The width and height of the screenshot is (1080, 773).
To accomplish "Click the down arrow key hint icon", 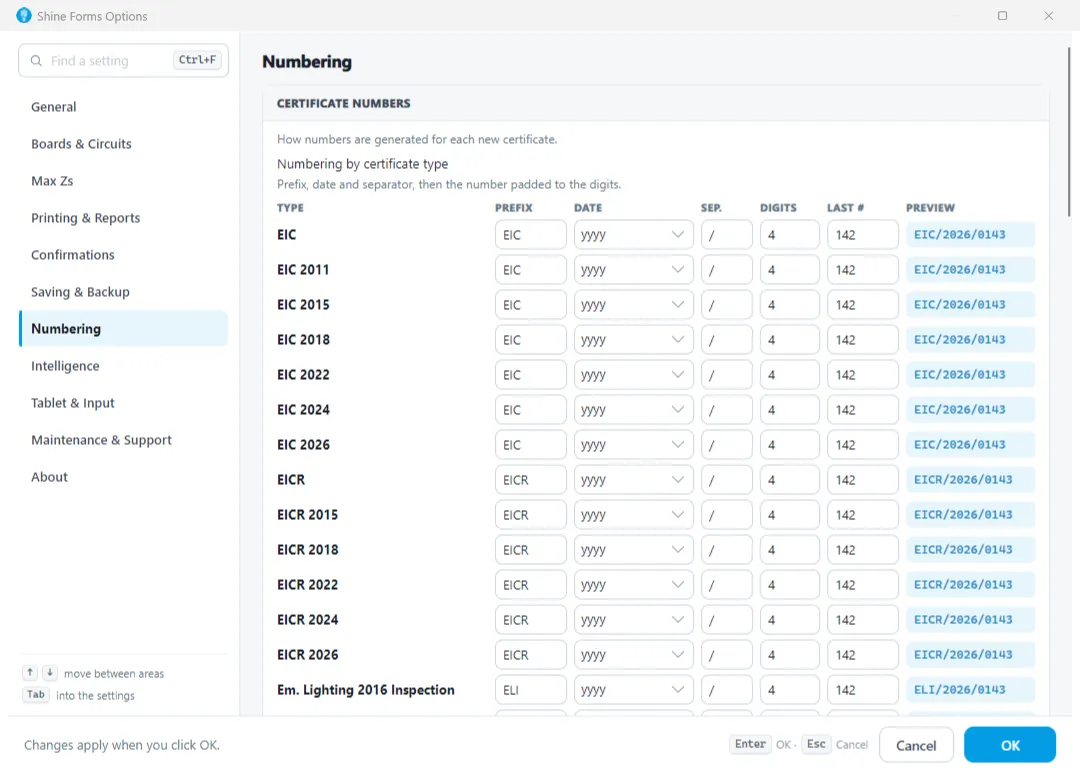I will [x=50, y=672].
